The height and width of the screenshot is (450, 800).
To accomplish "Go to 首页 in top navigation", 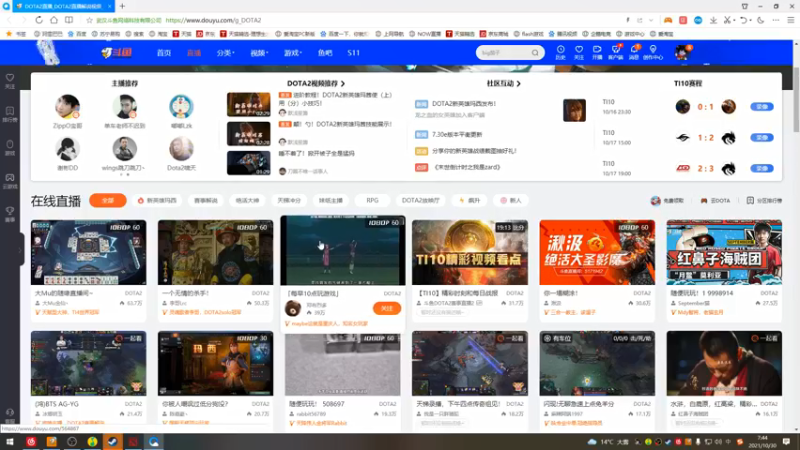I will pos(164,53).
